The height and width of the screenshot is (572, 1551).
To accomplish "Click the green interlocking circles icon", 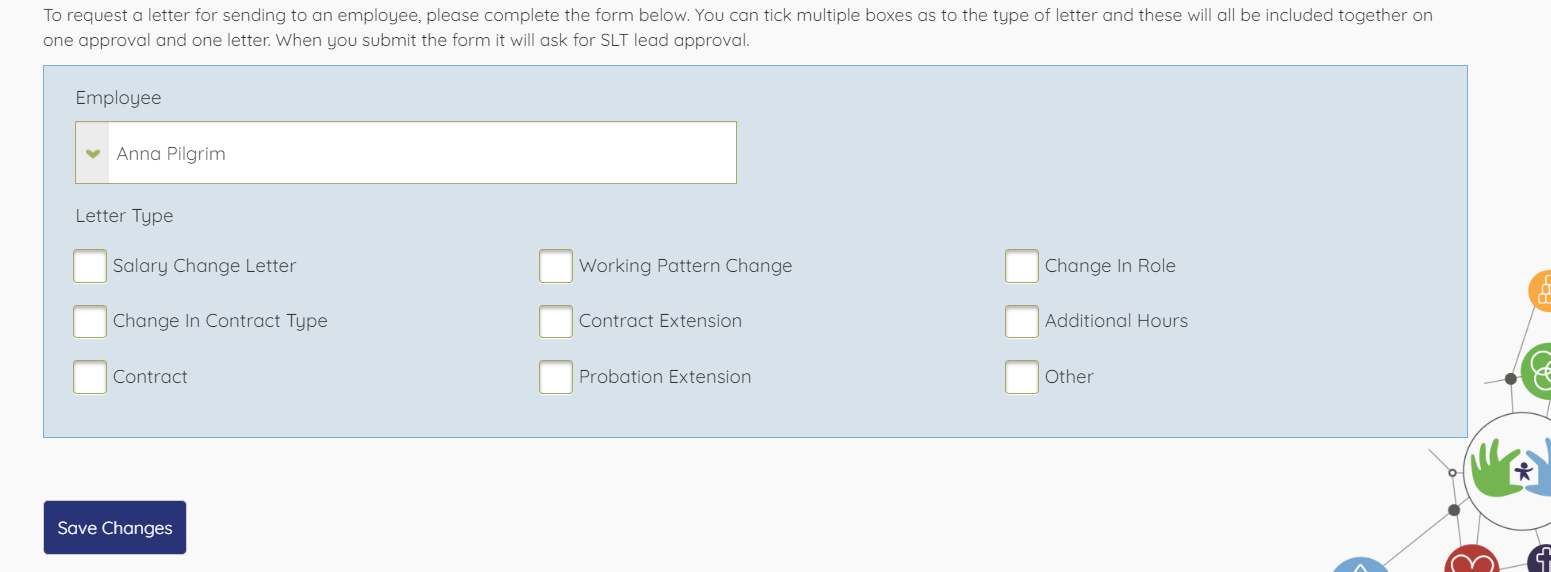I will click(x=1538, y=371).
